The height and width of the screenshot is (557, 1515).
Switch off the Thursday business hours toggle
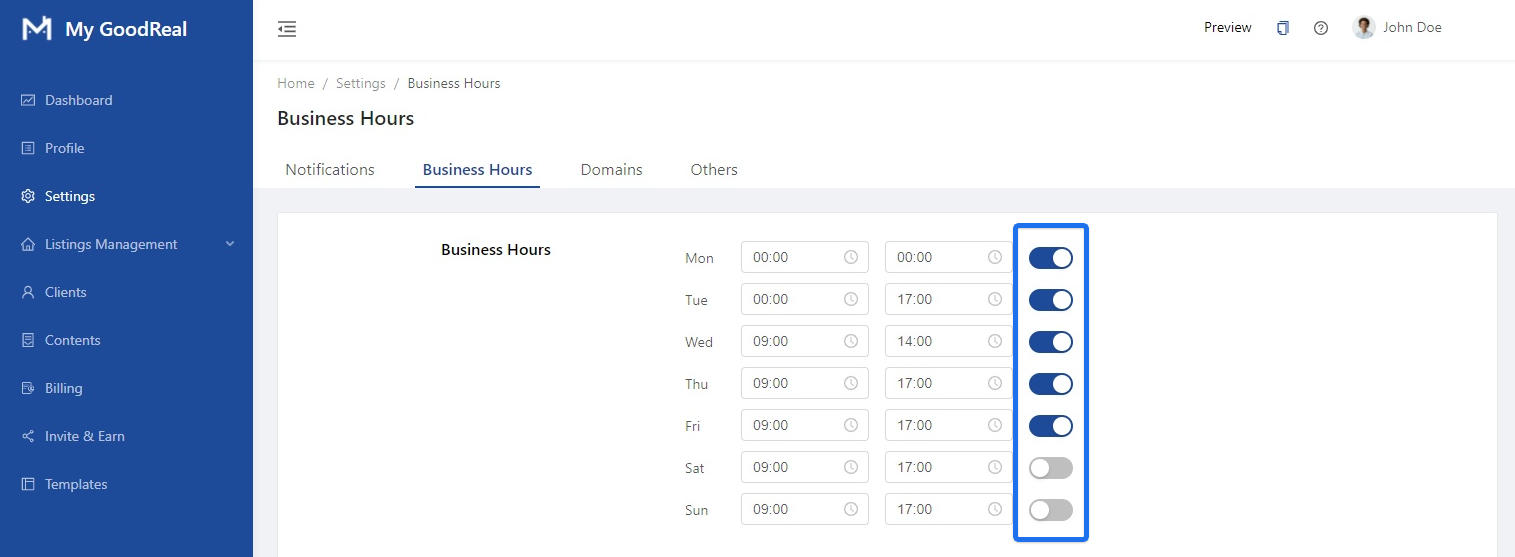1050,384
